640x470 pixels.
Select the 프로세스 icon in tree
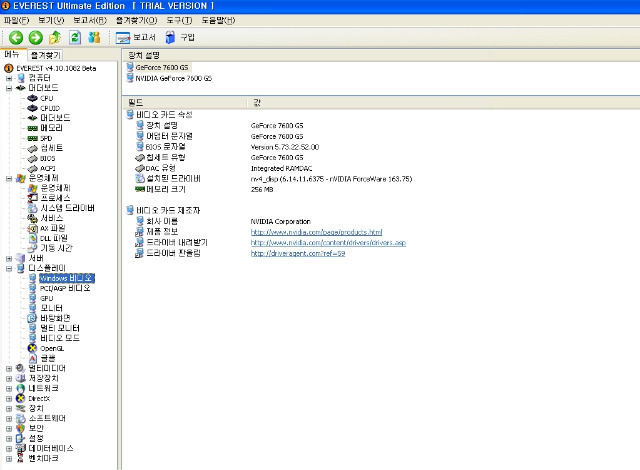point(32,198)
